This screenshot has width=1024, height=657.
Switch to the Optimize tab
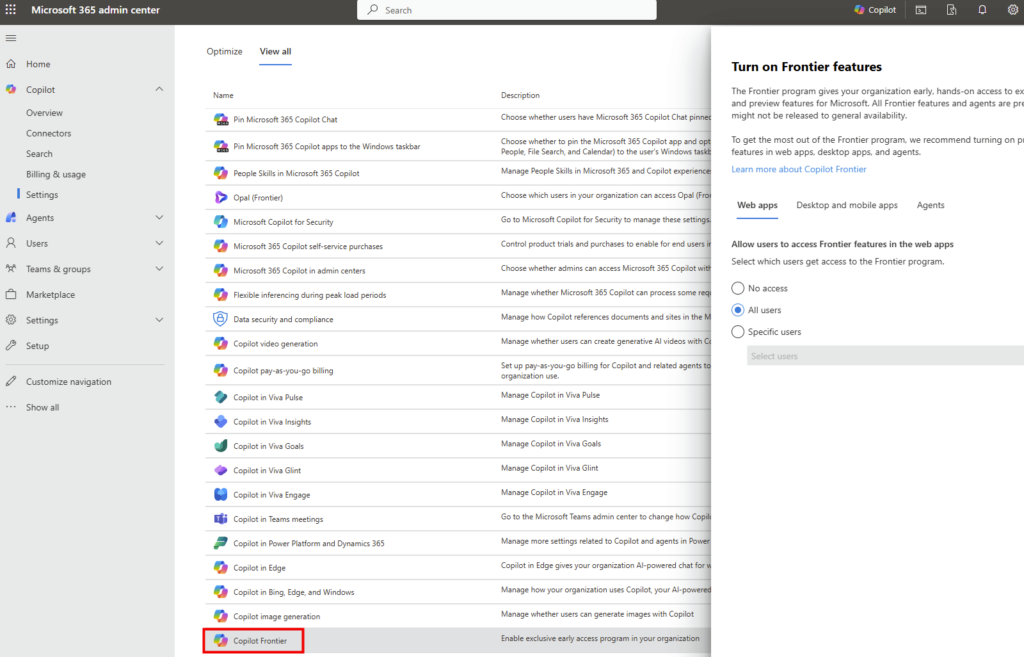pyautogui.click(x=224, y=52)
